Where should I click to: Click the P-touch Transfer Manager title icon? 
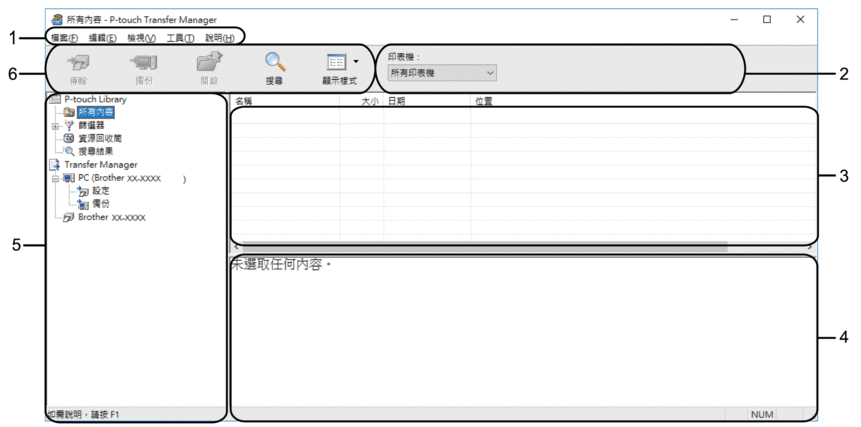[x=57, y=20]
